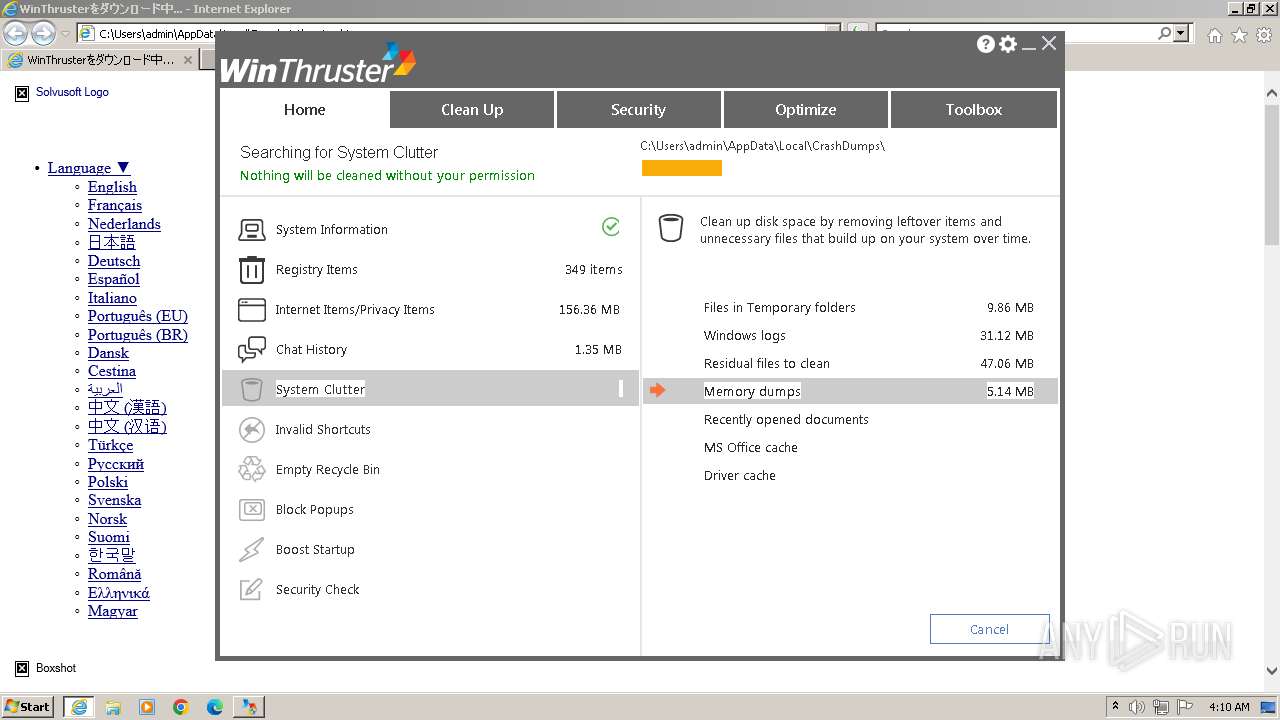The height and width of the screenshot is (720, 1280).
Task: Select the Driver cache row
Action: pyautogui.click(x=850, y=476)
